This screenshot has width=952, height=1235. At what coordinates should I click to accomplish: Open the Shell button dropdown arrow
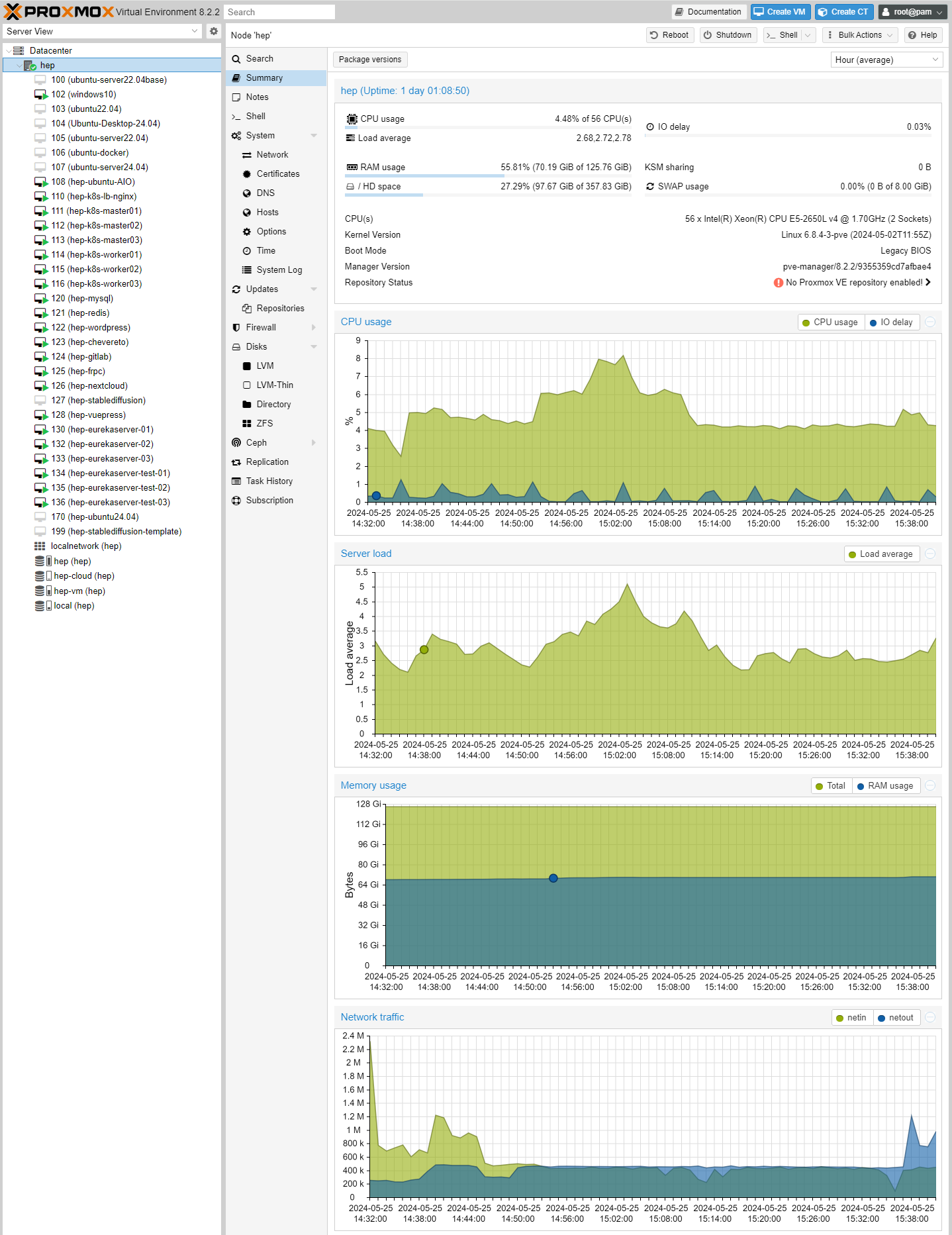[x=808, y=35]
